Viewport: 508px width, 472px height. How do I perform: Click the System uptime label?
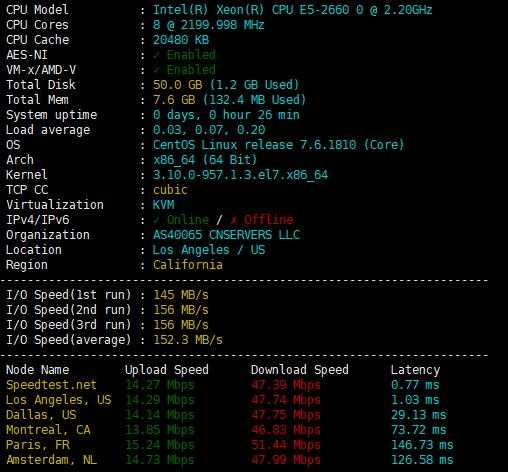52,115
